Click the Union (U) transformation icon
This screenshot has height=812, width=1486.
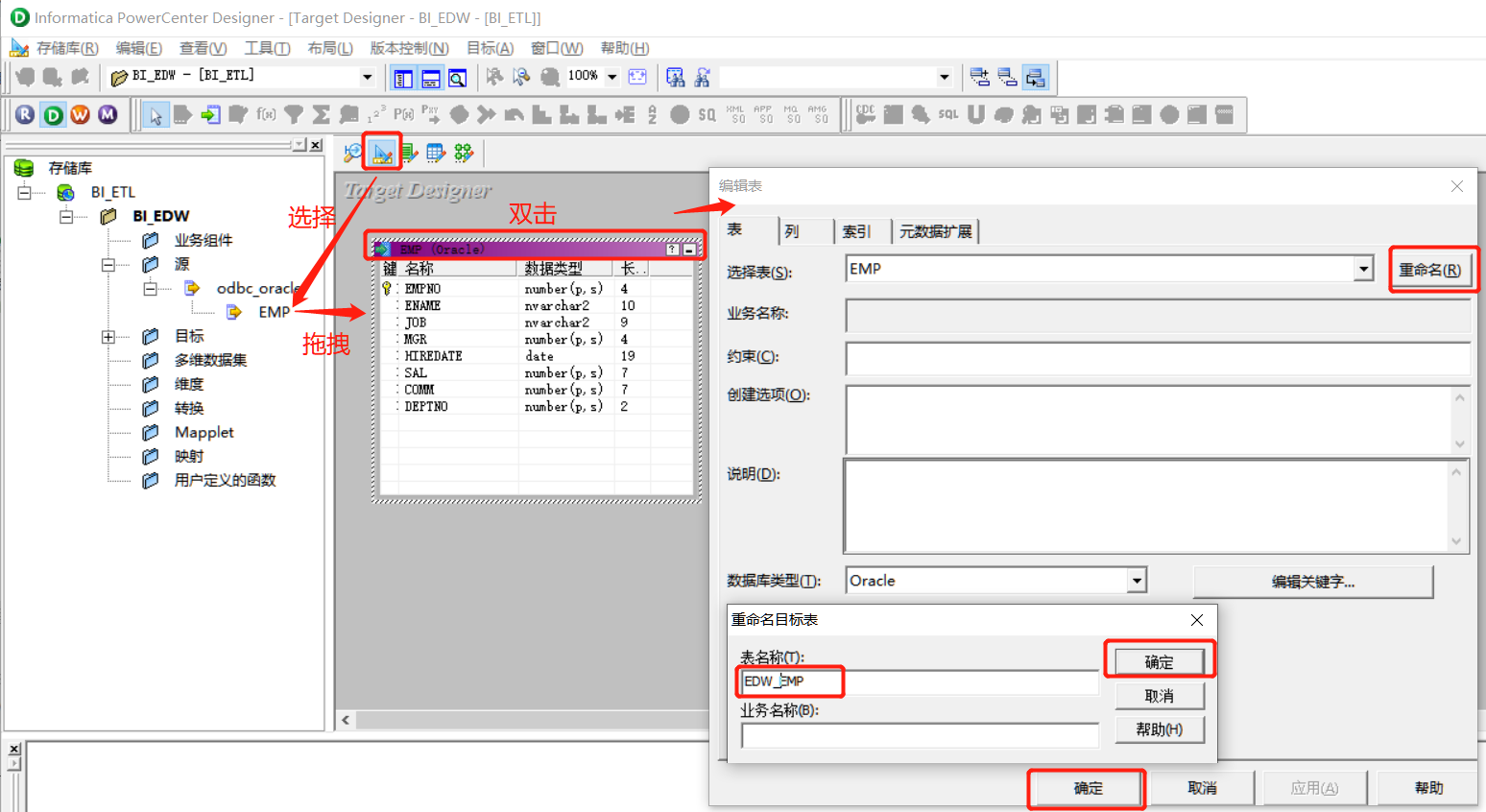(x=976, y=115)
